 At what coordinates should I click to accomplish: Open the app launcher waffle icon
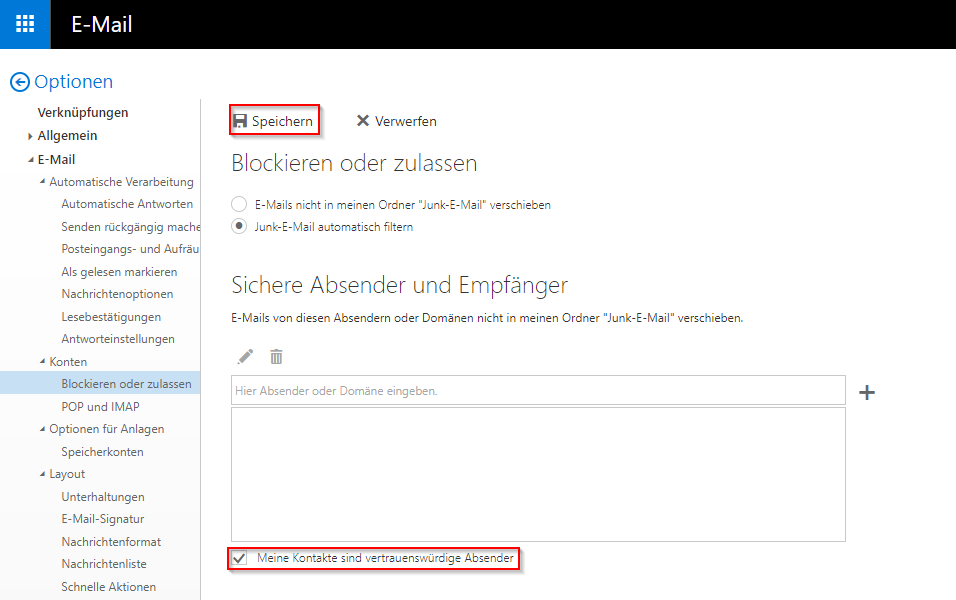tap(25, 24)
